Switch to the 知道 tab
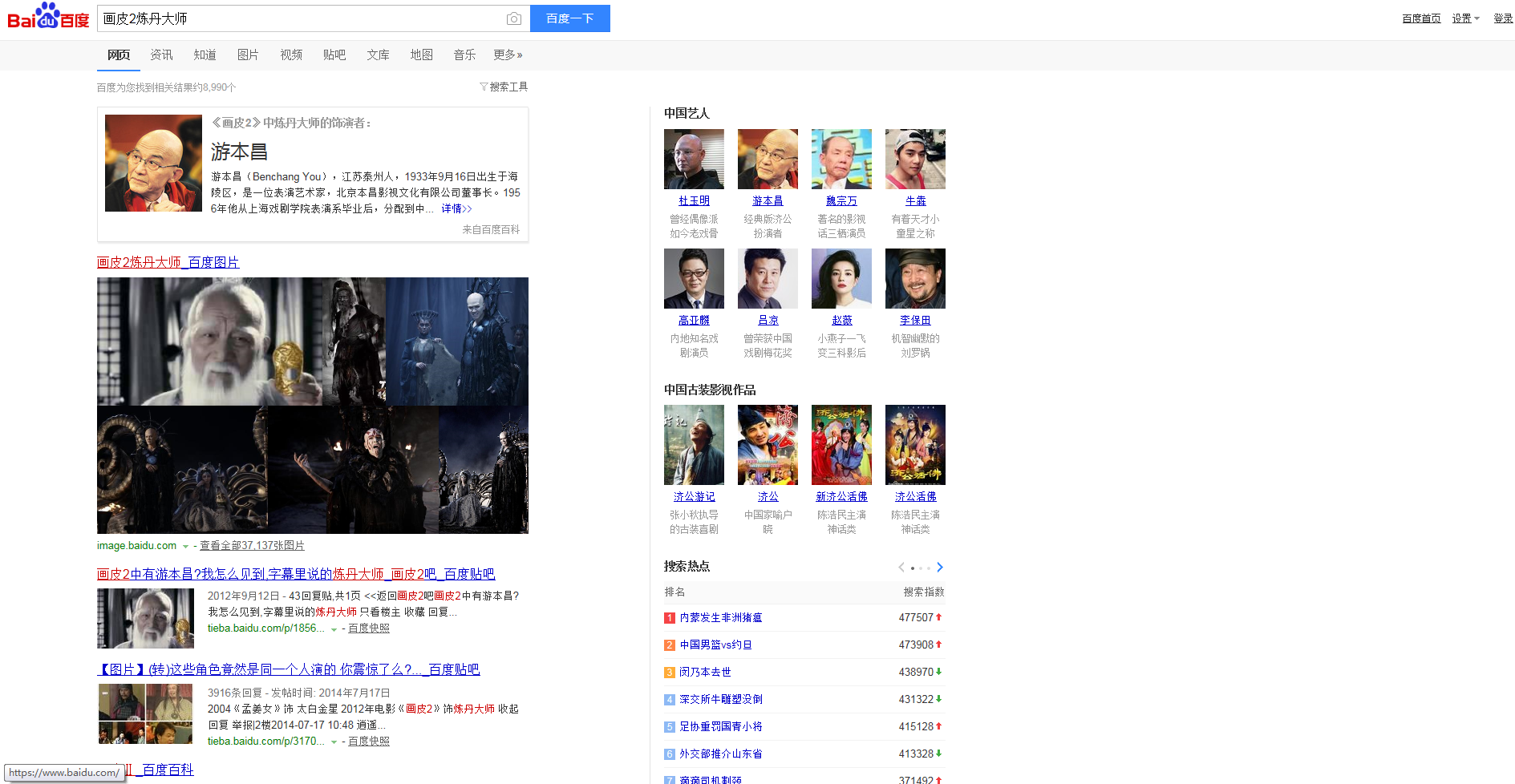 click(x=205, y=55)
